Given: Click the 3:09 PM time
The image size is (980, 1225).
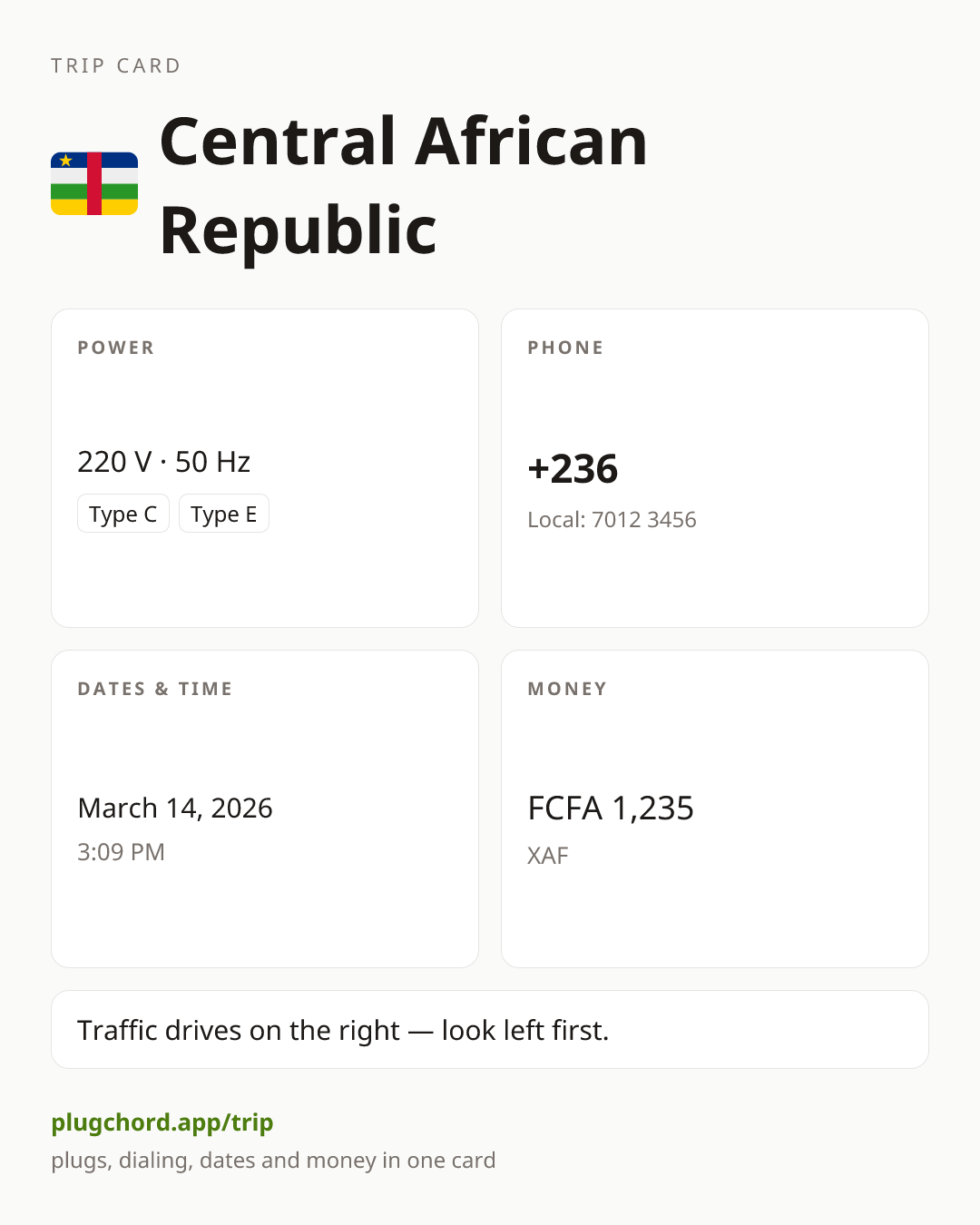Looking at the screenshot, I should [122, 852].
